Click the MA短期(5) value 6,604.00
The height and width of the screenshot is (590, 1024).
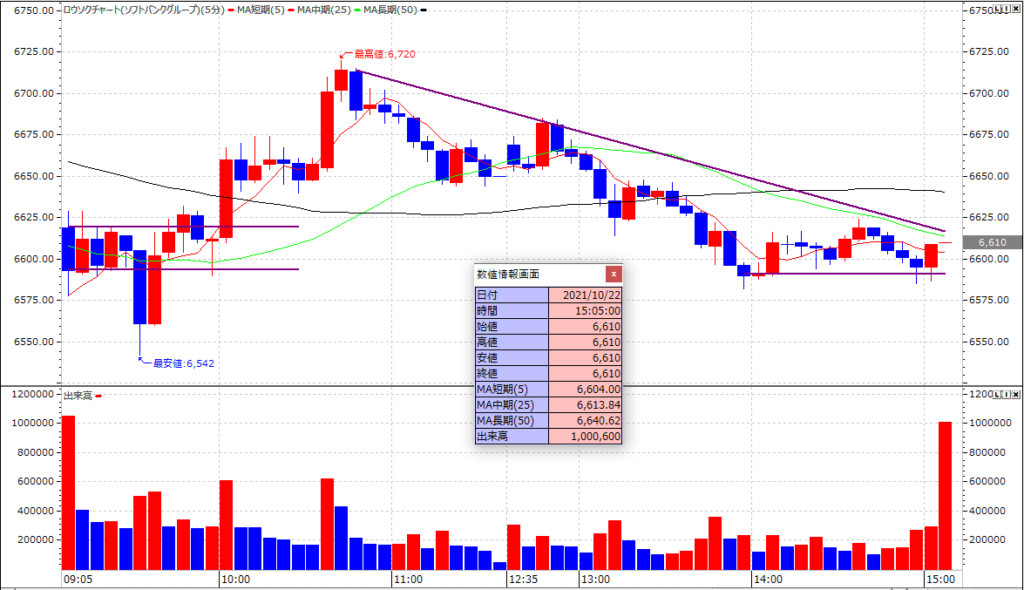coord(585,389)
